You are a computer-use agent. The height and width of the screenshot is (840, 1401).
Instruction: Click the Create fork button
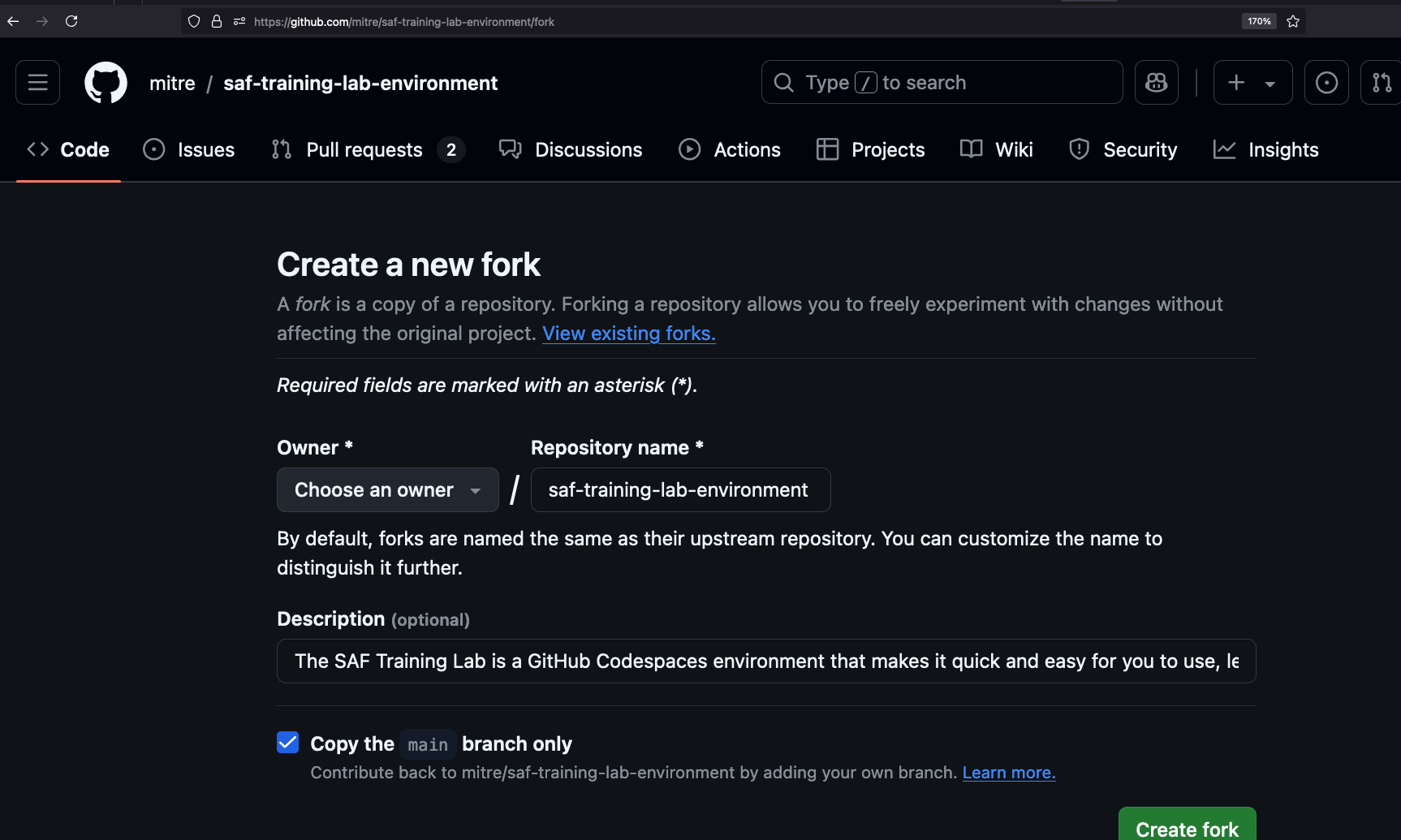pyautogui.click(x=1187, y=829)
